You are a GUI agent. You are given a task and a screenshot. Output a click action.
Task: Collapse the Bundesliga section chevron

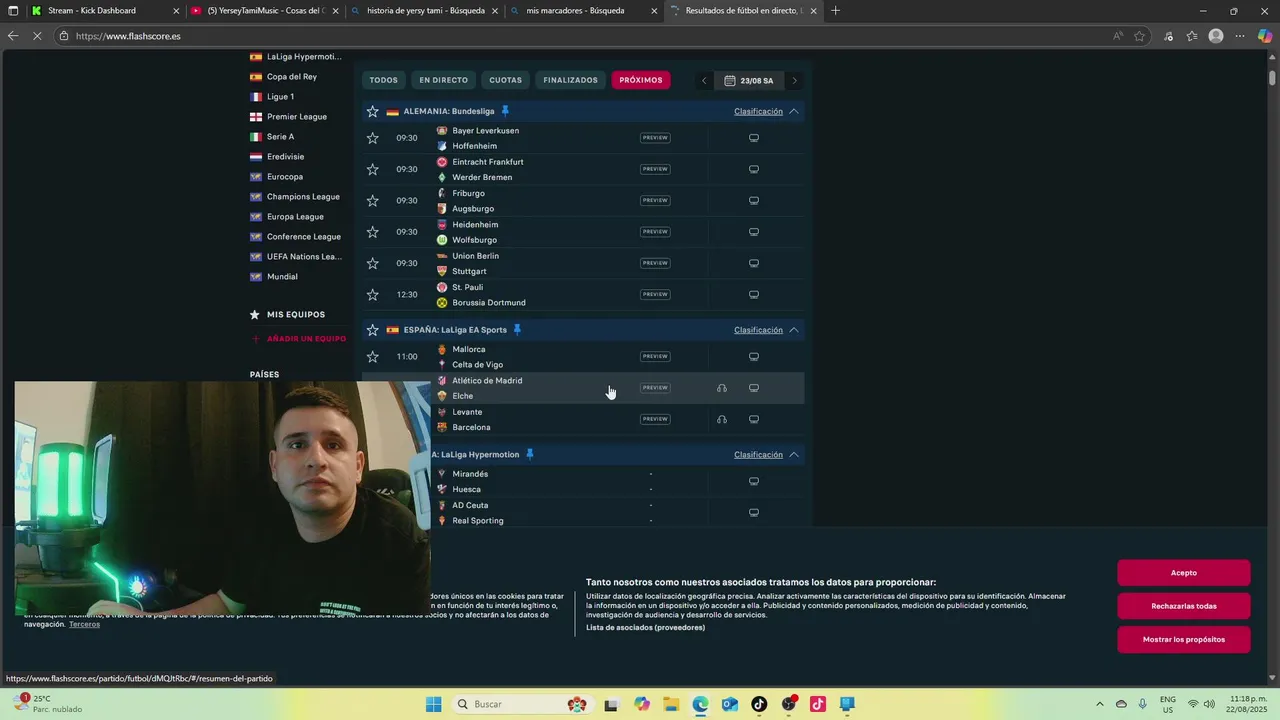[x=794, y=111]
